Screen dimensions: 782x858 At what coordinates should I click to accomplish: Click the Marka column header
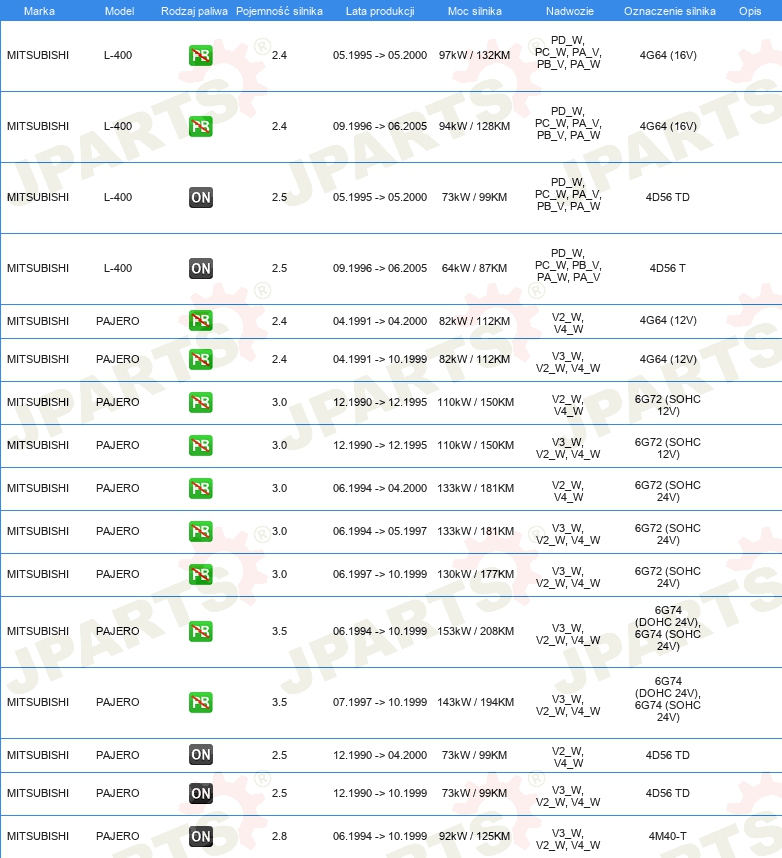click(x=39, y=11)
